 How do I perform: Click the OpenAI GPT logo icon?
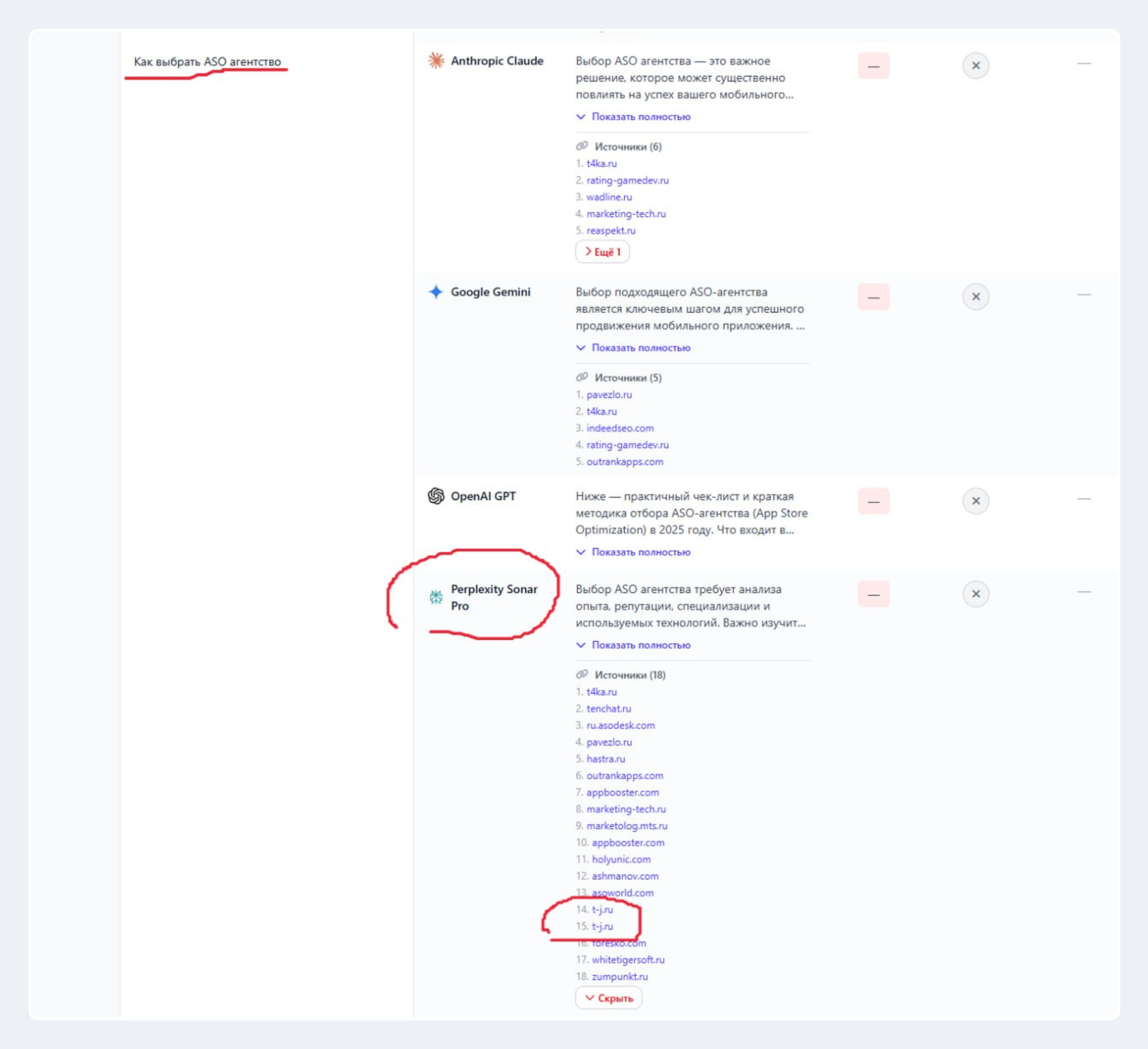pyautogui.click(x=436, y=496)
